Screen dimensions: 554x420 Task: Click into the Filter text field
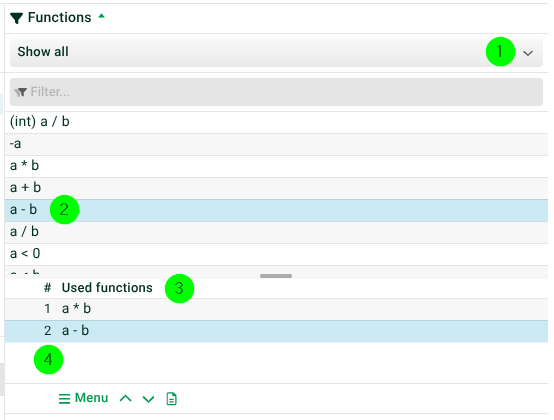pyautogui.click(x=276, y=92)
